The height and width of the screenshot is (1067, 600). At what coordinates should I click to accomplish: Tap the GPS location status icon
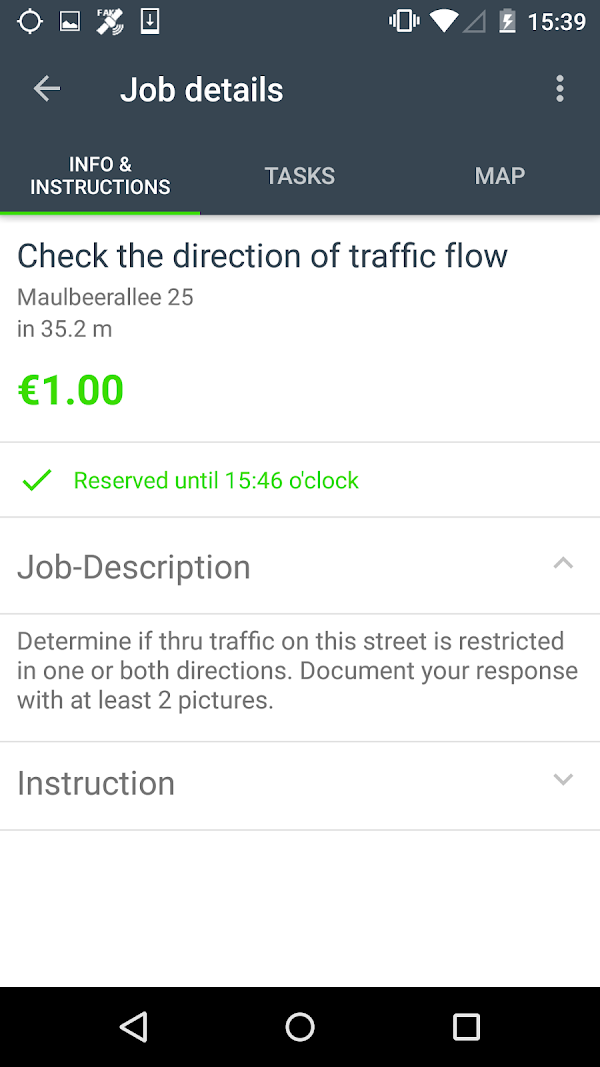point(30,21)
